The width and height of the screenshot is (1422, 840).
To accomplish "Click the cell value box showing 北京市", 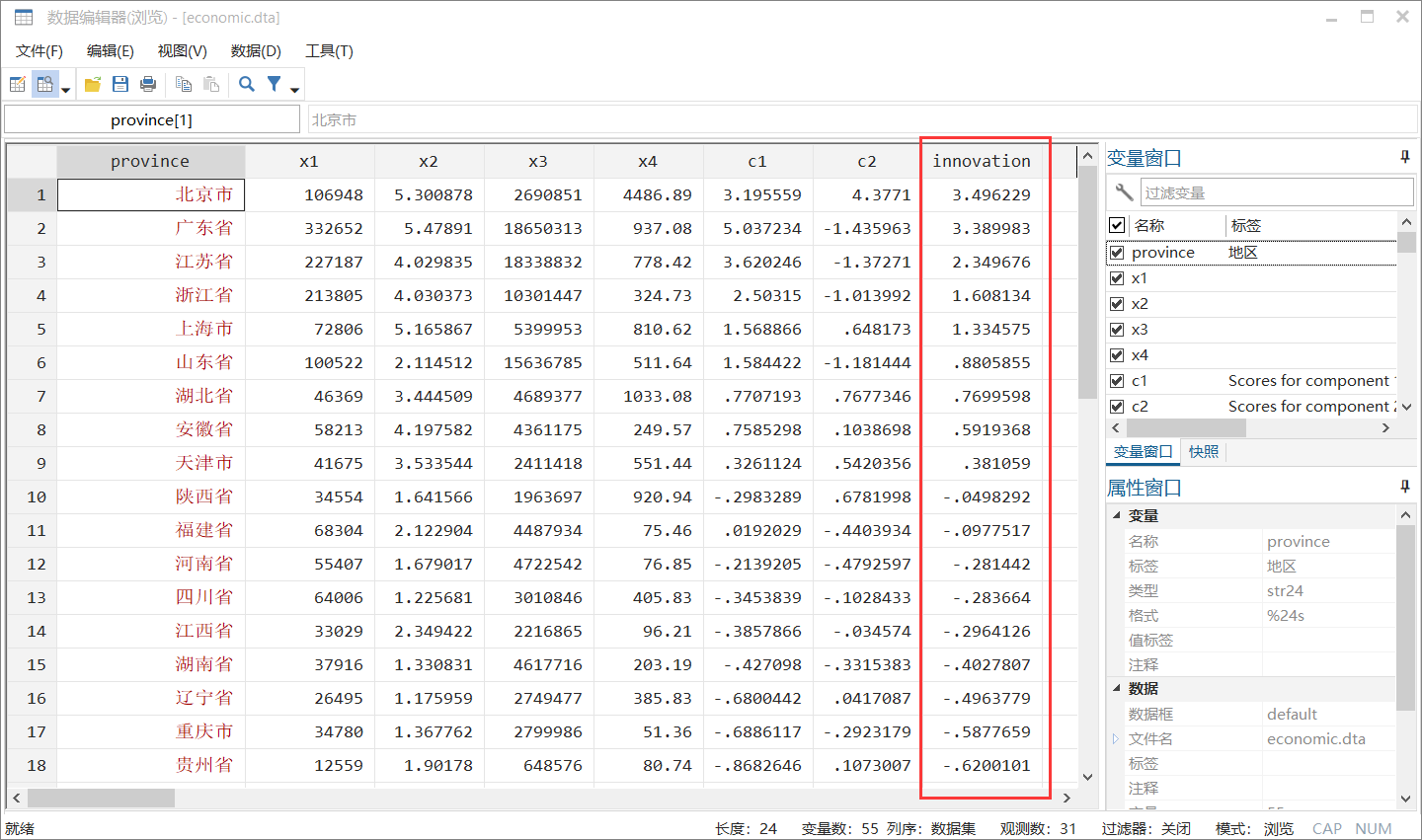I will 862,119.
